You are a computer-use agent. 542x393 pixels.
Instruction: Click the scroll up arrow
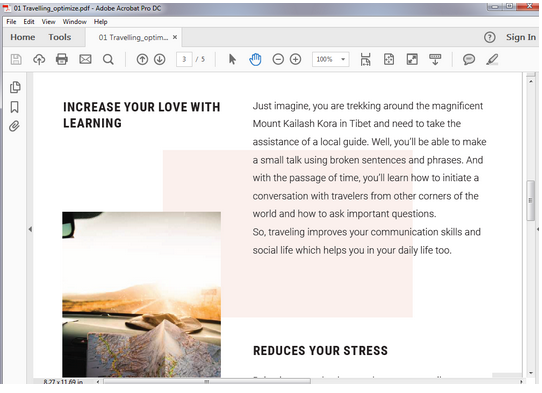531,82
